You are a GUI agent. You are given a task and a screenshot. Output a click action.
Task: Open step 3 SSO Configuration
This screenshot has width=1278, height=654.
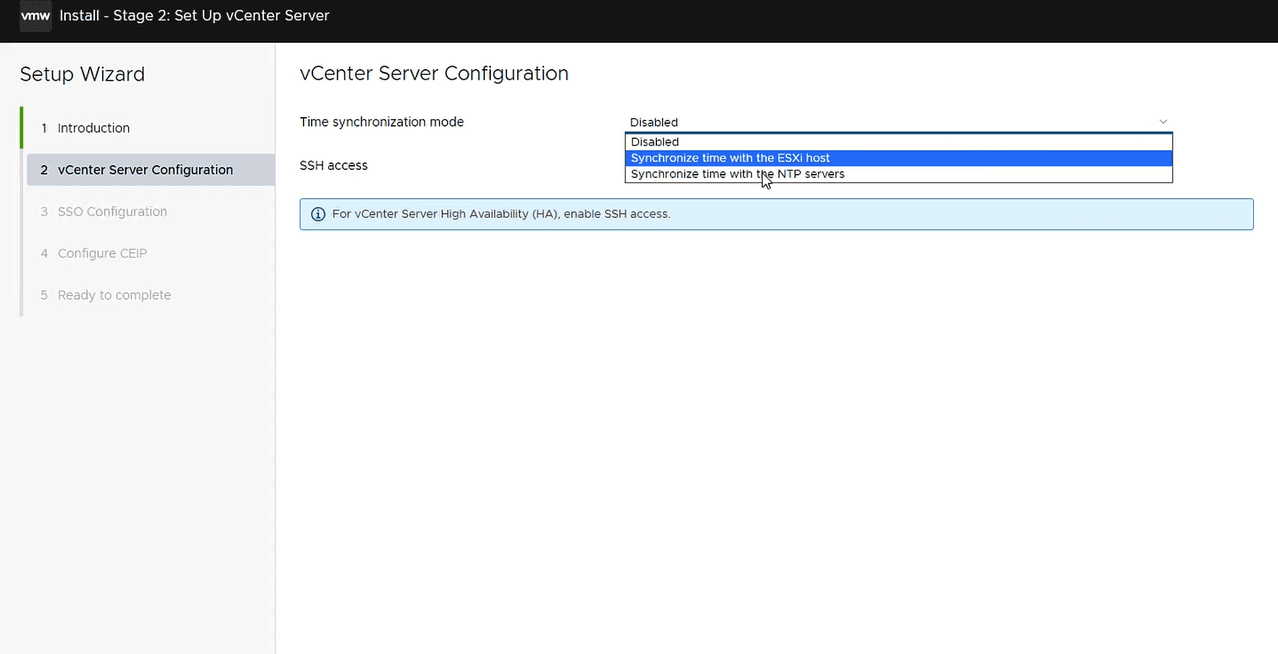112,212
